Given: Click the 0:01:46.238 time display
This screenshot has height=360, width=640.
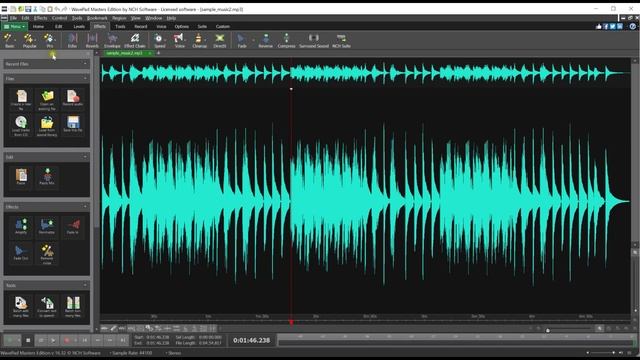Looking at the screenshot, I should (251, 340).
